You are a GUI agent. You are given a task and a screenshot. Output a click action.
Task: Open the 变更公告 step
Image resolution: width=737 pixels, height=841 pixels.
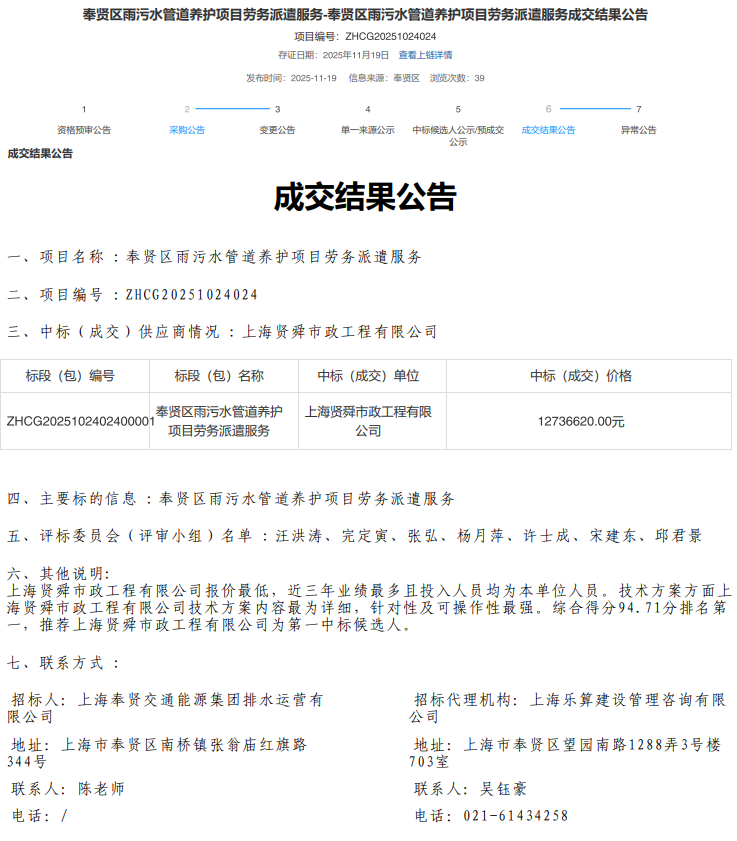(278, 130)
